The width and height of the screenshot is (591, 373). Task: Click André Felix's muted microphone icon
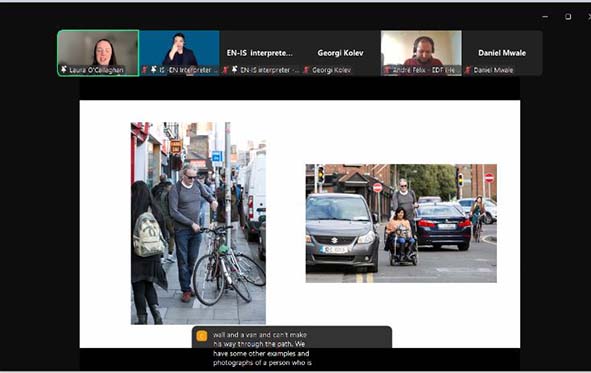pyautogui.click(x=387, y=70)
